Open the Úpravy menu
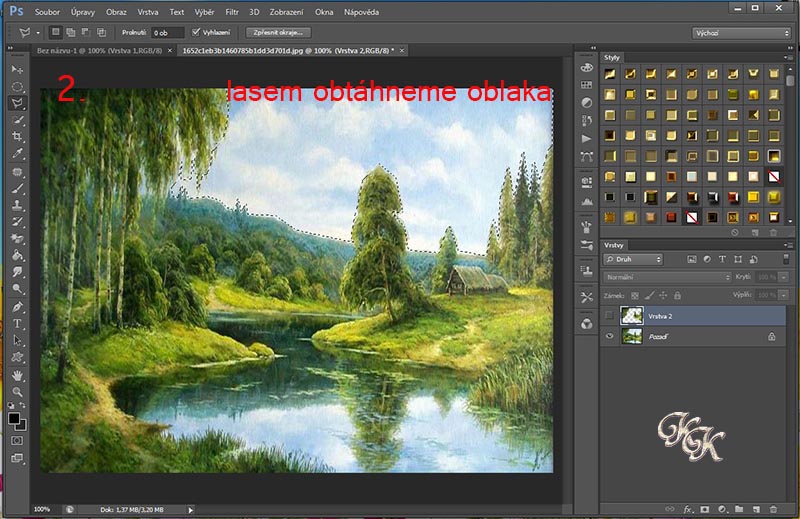This screenshot has height=519, width=800. [x=83, y=12]
